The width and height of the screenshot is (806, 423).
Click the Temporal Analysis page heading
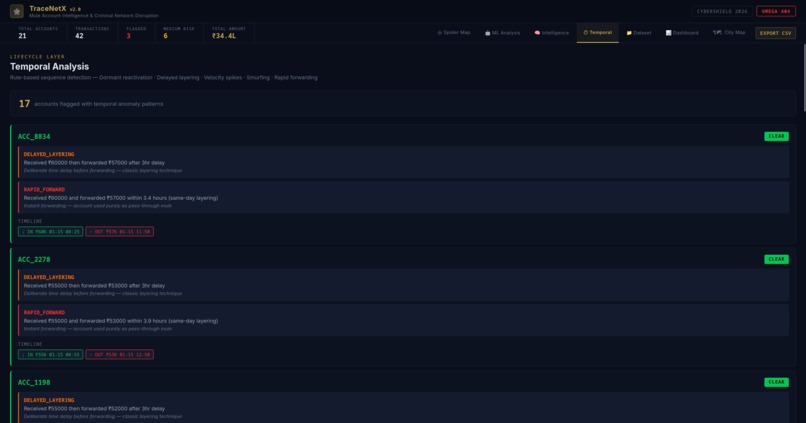[49, 66]
